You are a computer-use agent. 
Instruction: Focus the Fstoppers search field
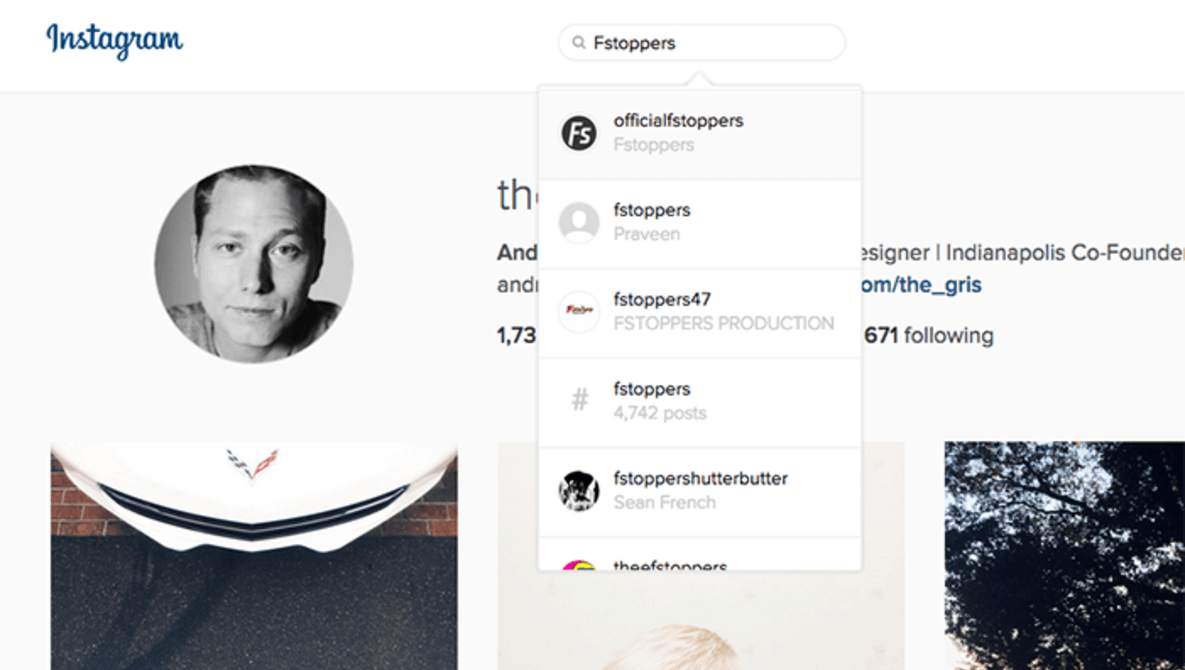point(701,42)
